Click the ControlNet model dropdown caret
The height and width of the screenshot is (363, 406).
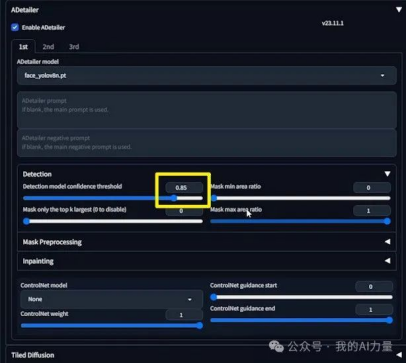pyautogui.click(x=190, y=299)
